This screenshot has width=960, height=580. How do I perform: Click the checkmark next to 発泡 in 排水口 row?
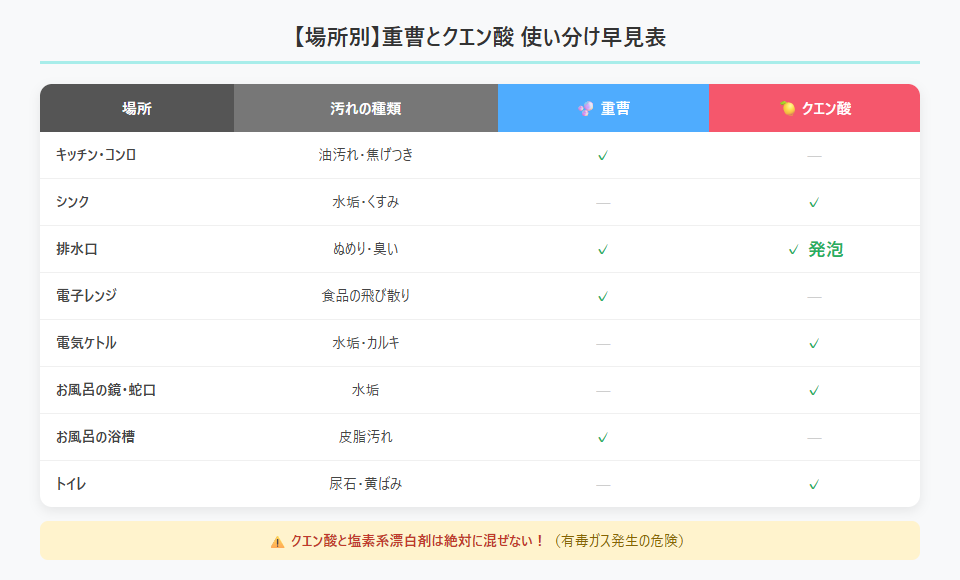click(x=793, y=249)
